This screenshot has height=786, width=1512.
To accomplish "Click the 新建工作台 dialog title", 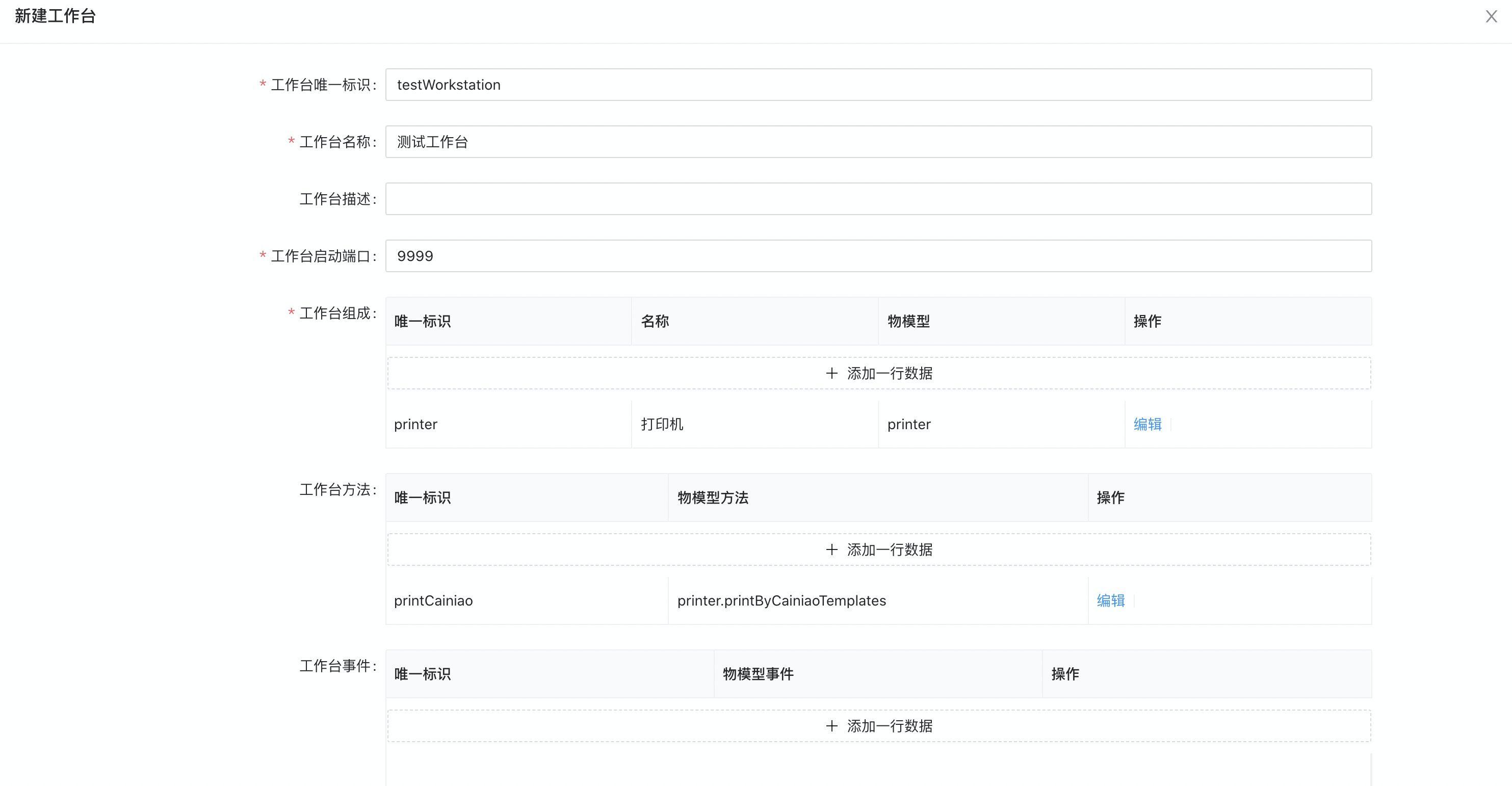I will coord(55,16).
